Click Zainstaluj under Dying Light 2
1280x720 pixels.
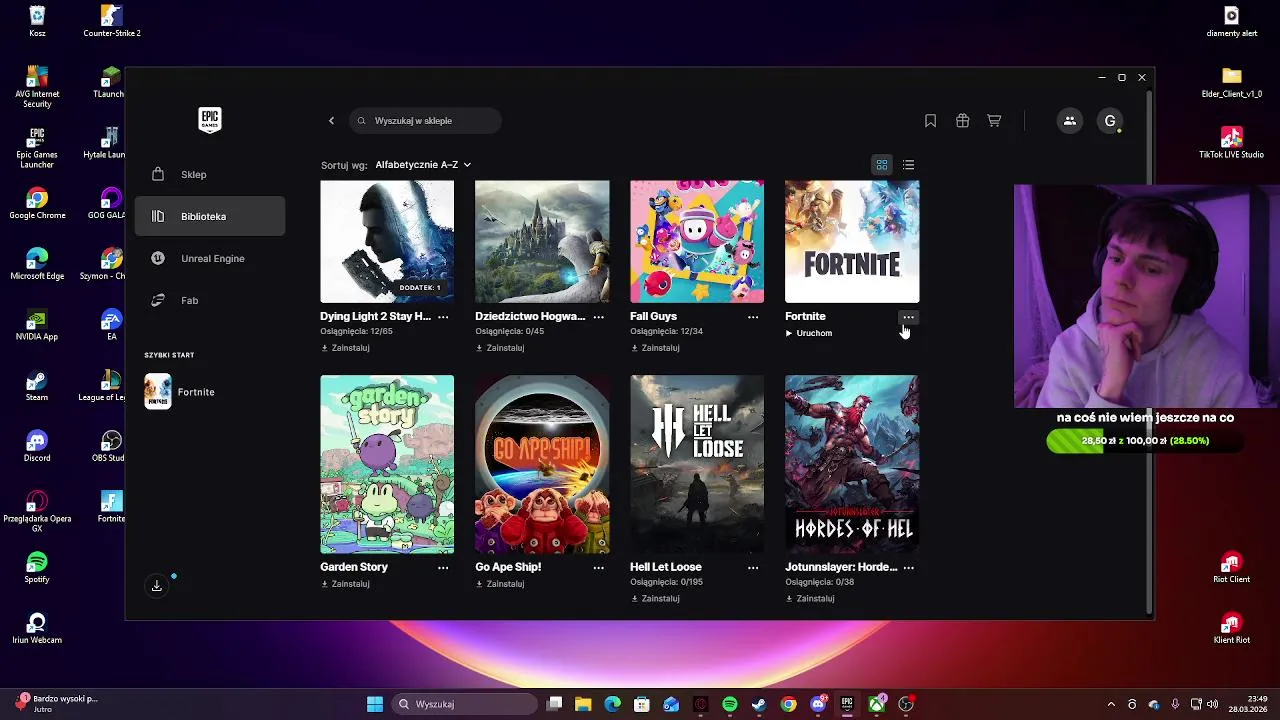(x=345, y=348)
